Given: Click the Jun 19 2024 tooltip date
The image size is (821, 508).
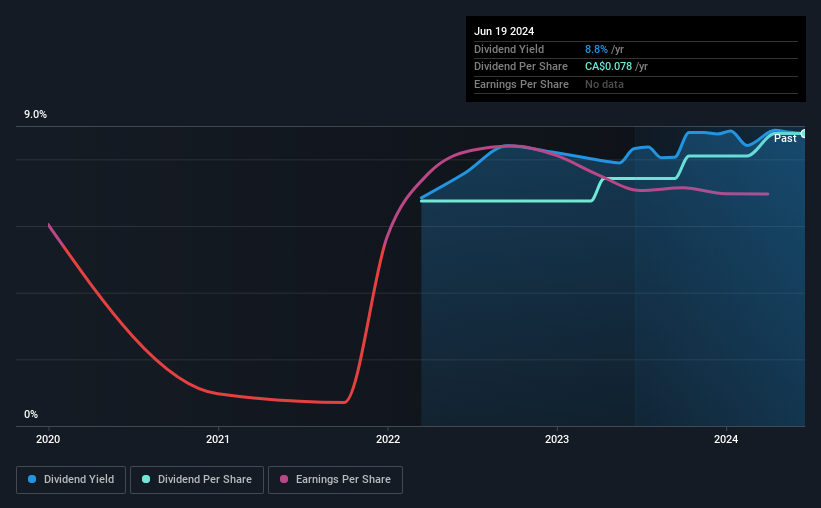Looking at the screenshot, I should (504, 31).
